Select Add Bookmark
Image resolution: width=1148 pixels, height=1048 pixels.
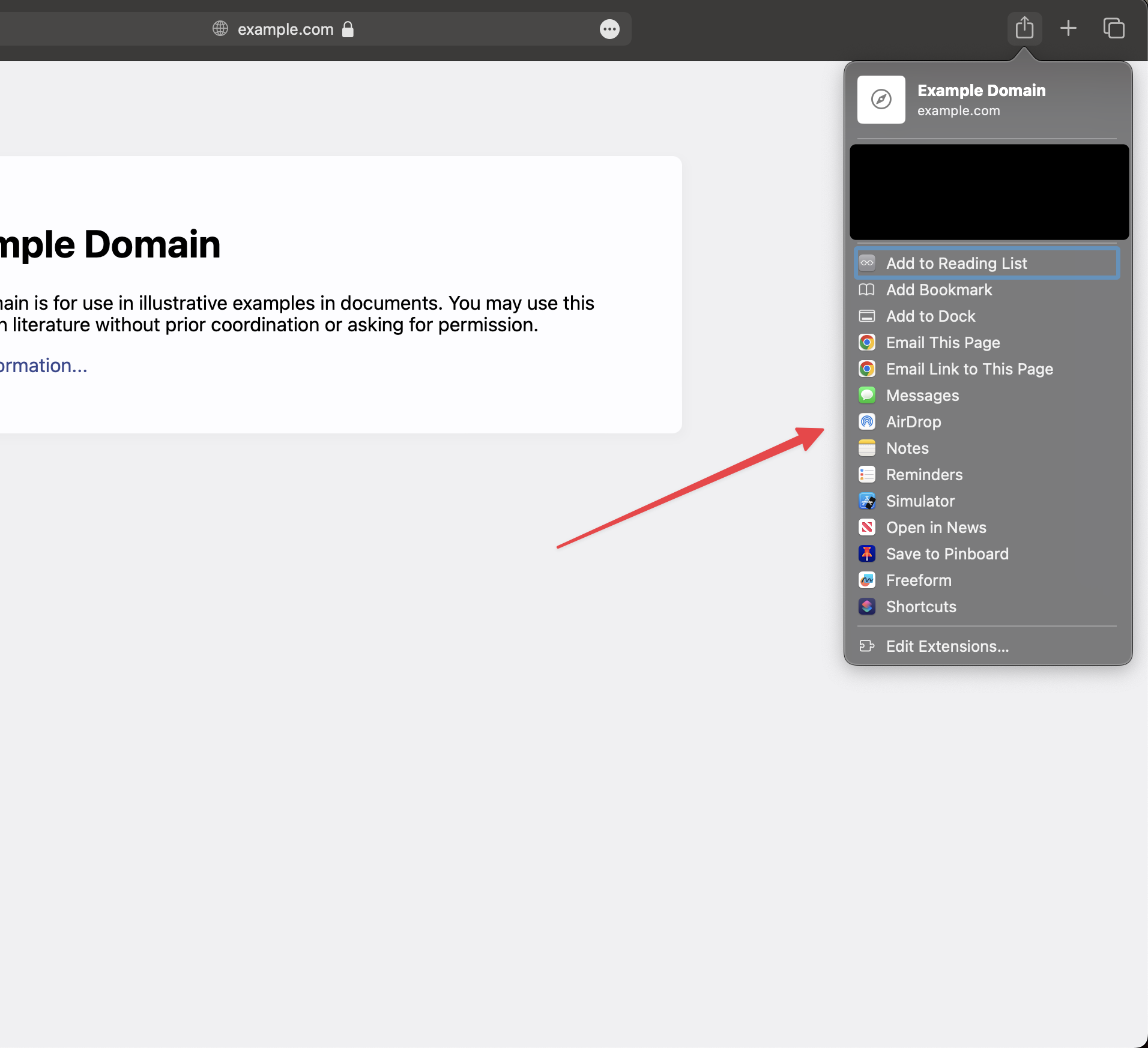(x=939, y=290)
